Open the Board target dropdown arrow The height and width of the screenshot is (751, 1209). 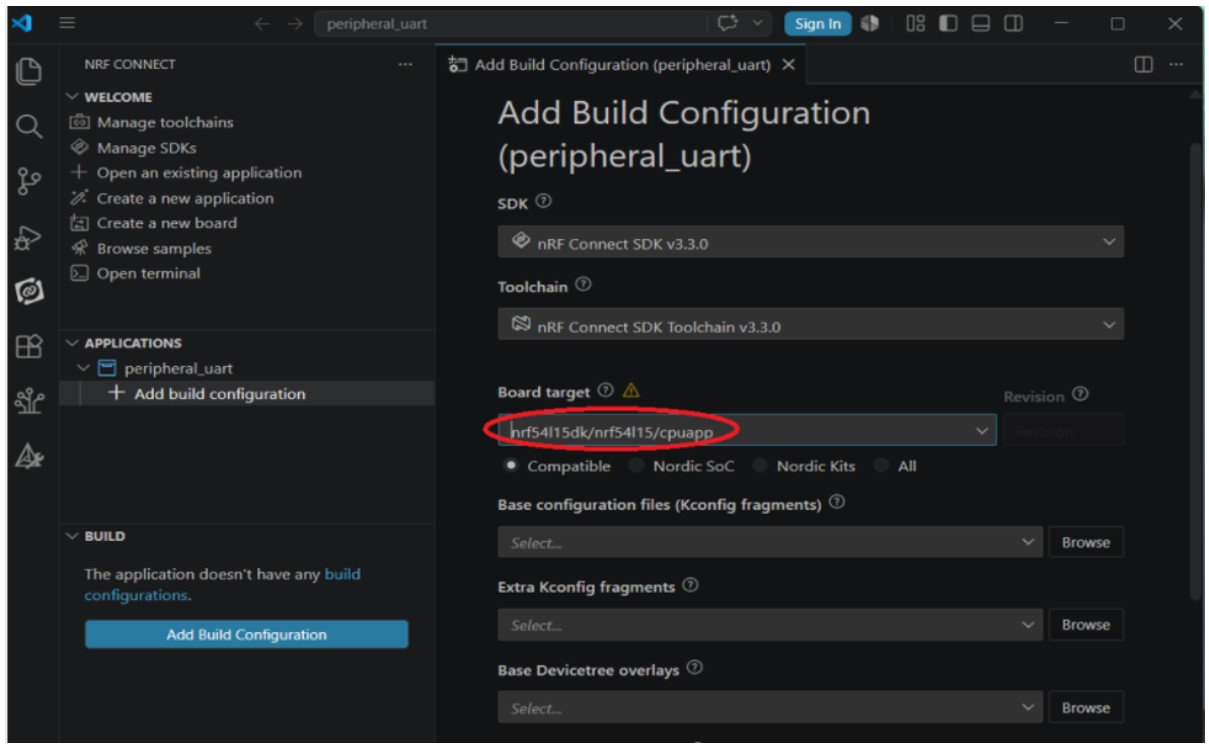[983, 431]
